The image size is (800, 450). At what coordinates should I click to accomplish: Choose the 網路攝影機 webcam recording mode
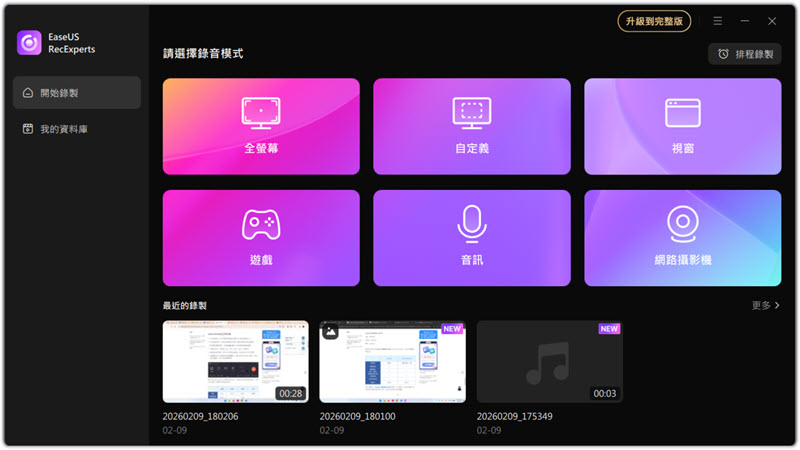pyautogui.click(x=683, y=238)
